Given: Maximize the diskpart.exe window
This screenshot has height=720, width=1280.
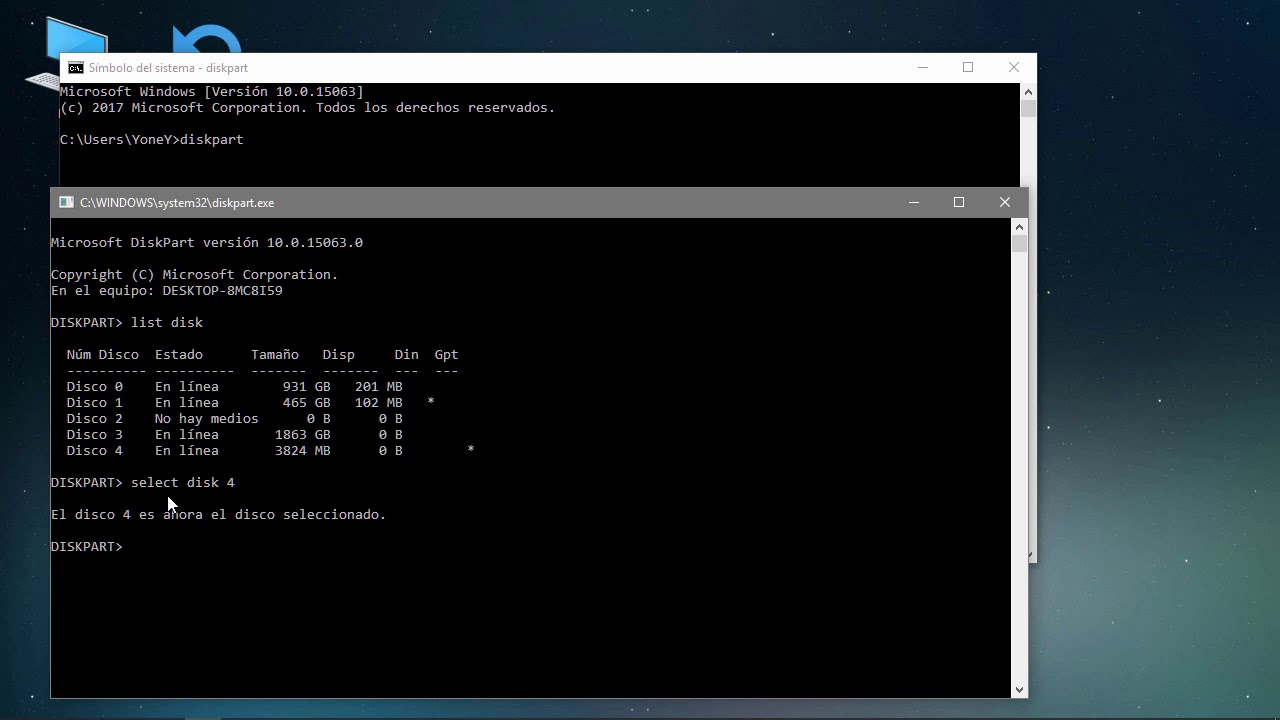Looking at the screenshot, I should [x=959, y=202].
